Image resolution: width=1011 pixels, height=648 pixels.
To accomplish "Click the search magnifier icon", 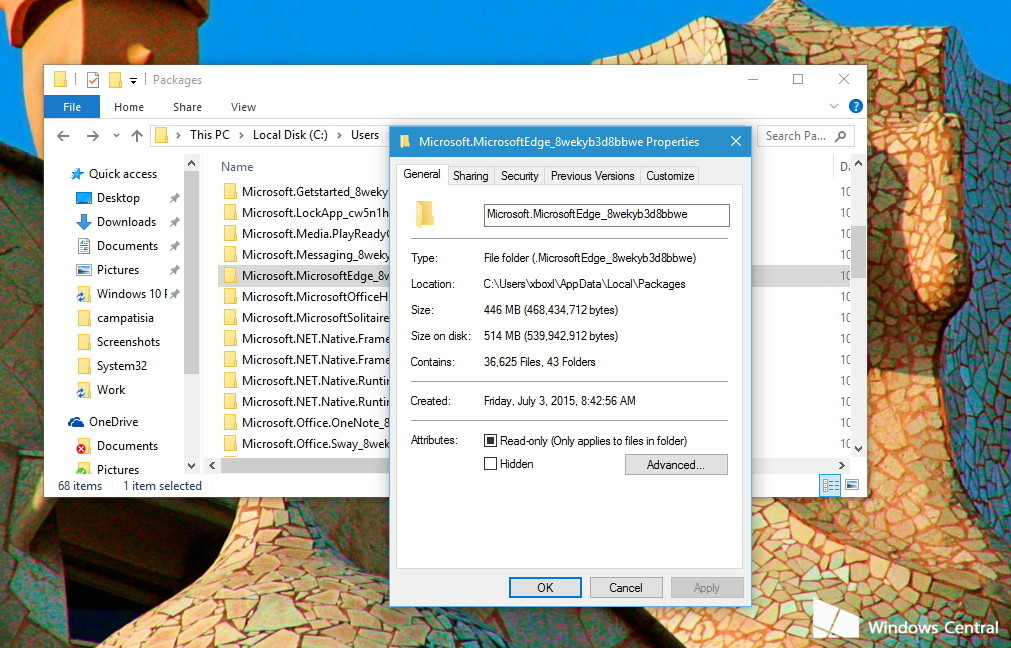I will pos(840,136).
